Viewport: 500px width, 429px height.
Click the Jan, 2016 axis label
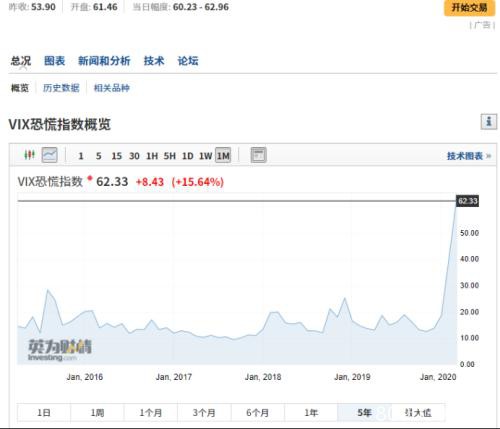click(85, 377)
